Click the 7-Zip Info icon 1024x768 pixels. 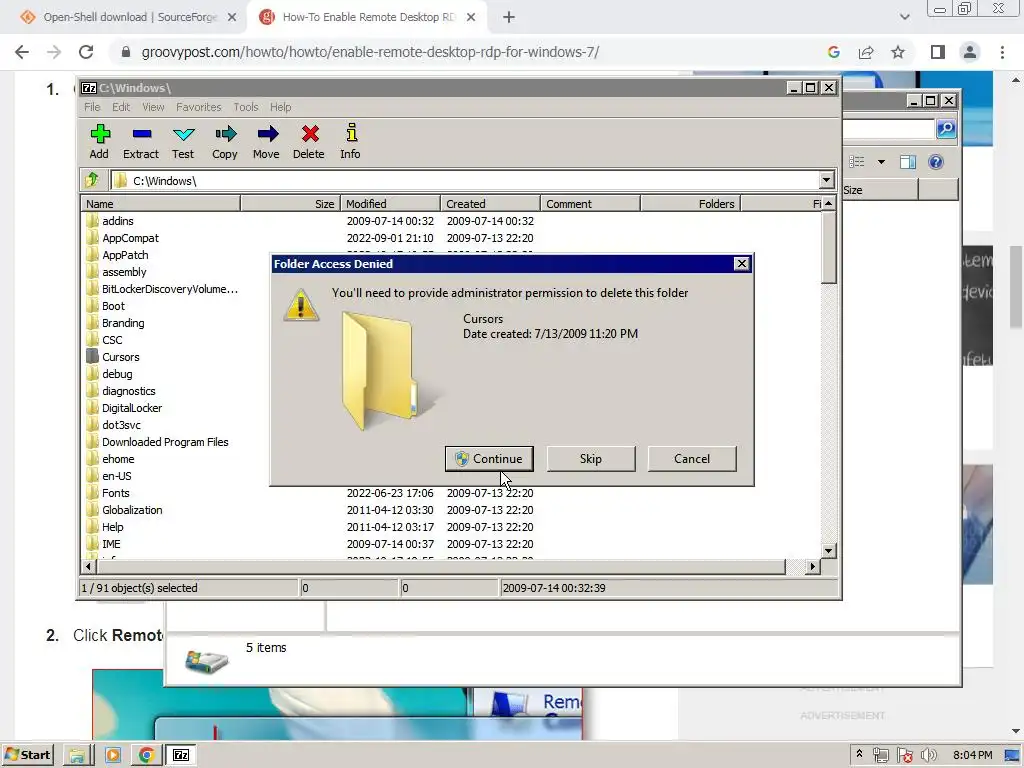tap(351, 142)
